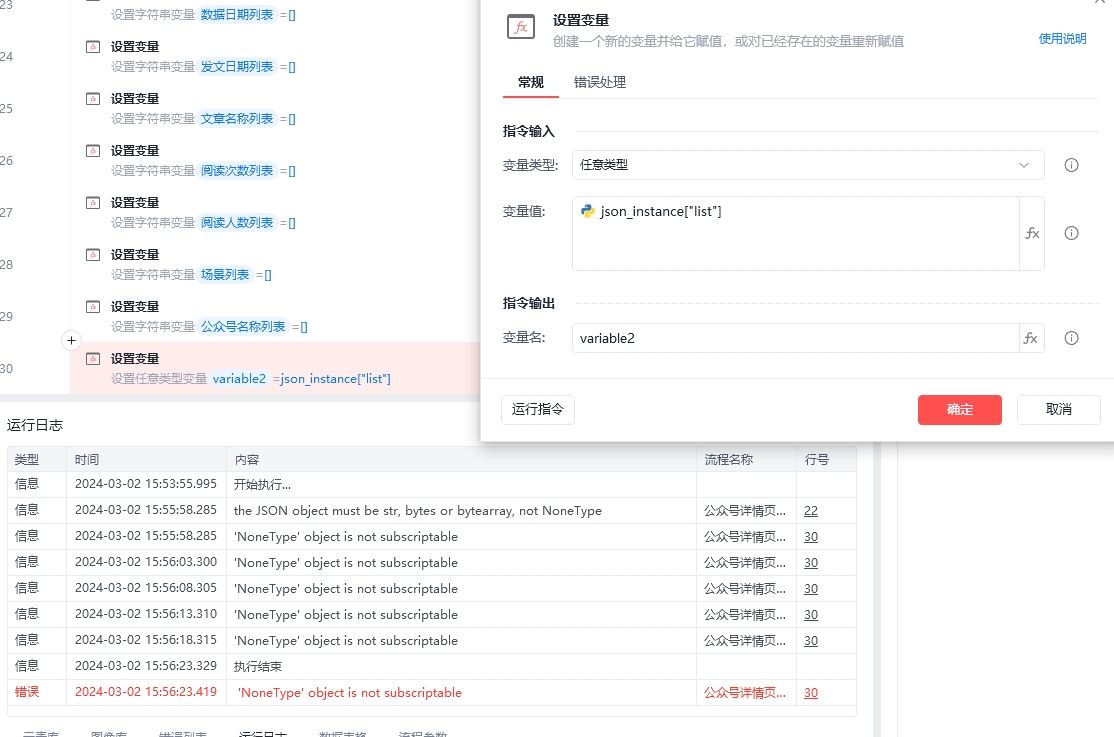Click the step icon on line 30
Image resolution: width=1114 pixels, height=737 pixels.
pos(93,359)
